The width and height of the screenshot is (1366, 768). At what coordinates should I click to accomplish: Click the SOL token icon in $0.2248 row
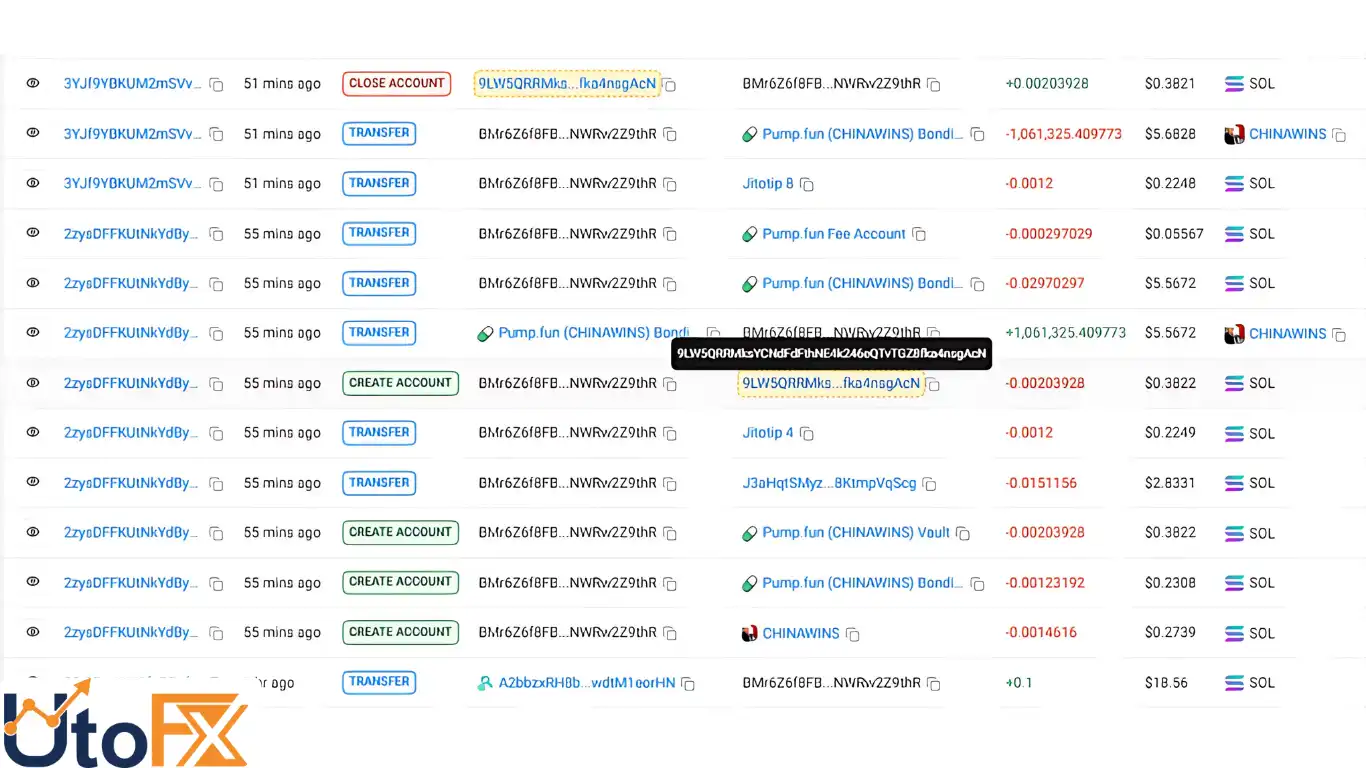coord(1234,183)
